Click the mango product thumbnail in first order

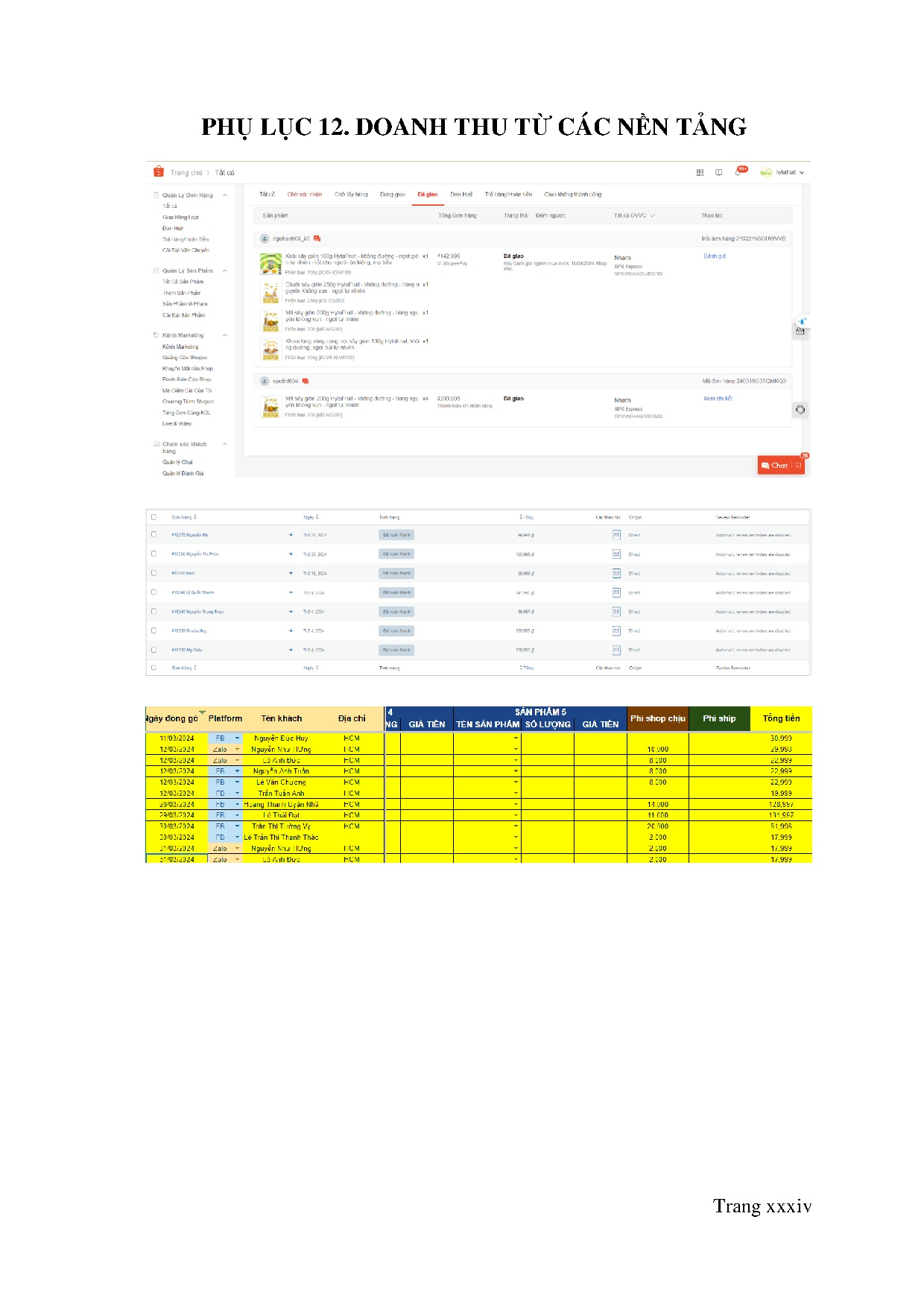tap(270, 264)
